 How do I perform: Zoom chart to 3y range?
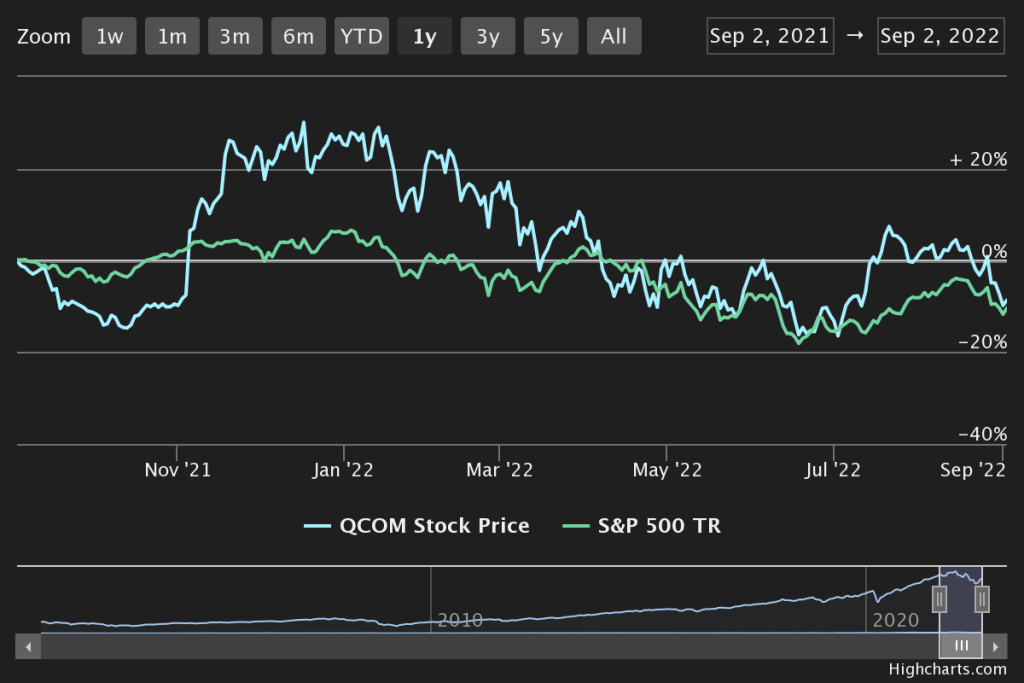pyautogui.click(x=487, y=37)
